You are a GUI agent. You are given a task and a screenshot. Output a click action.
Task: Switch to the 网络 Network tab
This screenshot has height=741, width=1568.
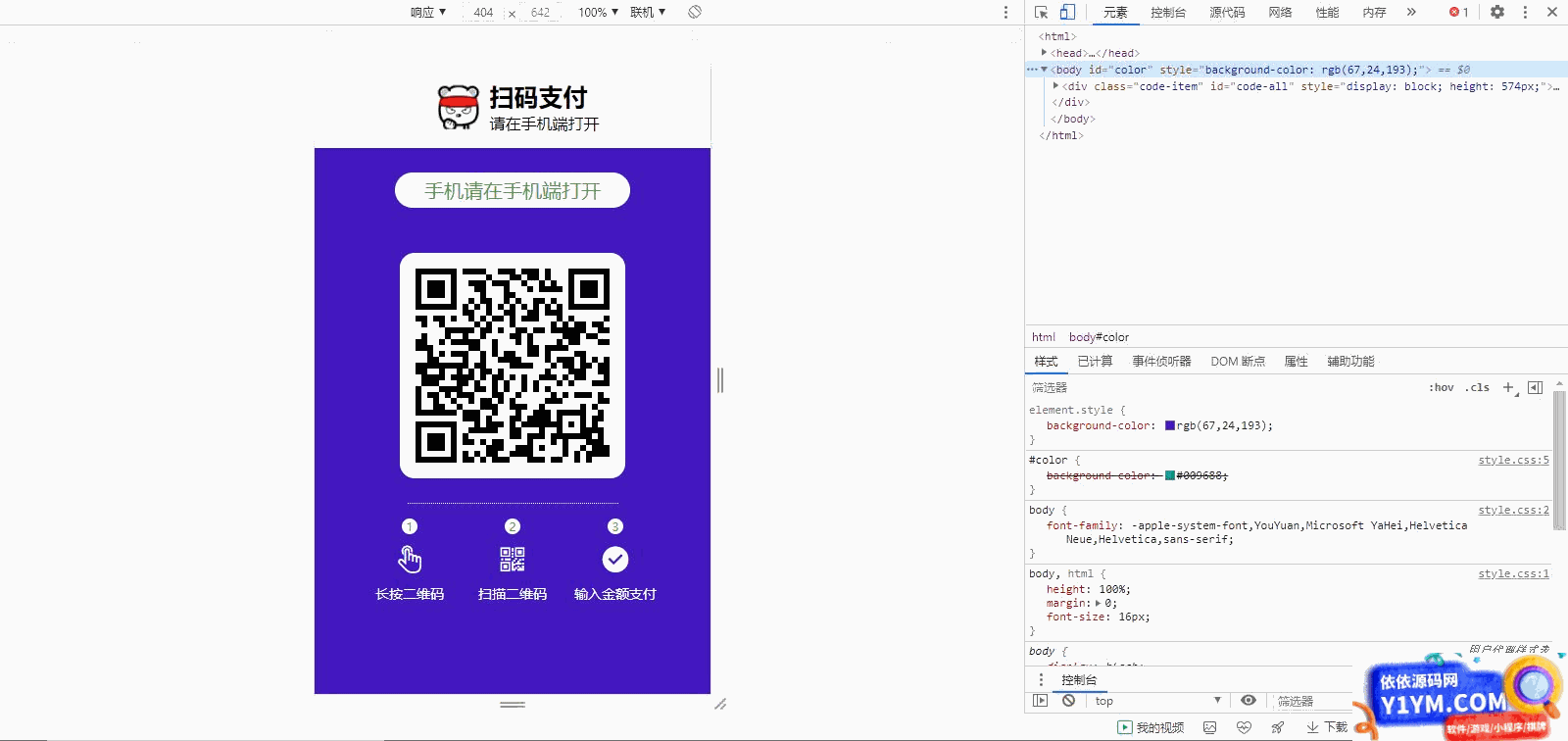(1280, 12)
